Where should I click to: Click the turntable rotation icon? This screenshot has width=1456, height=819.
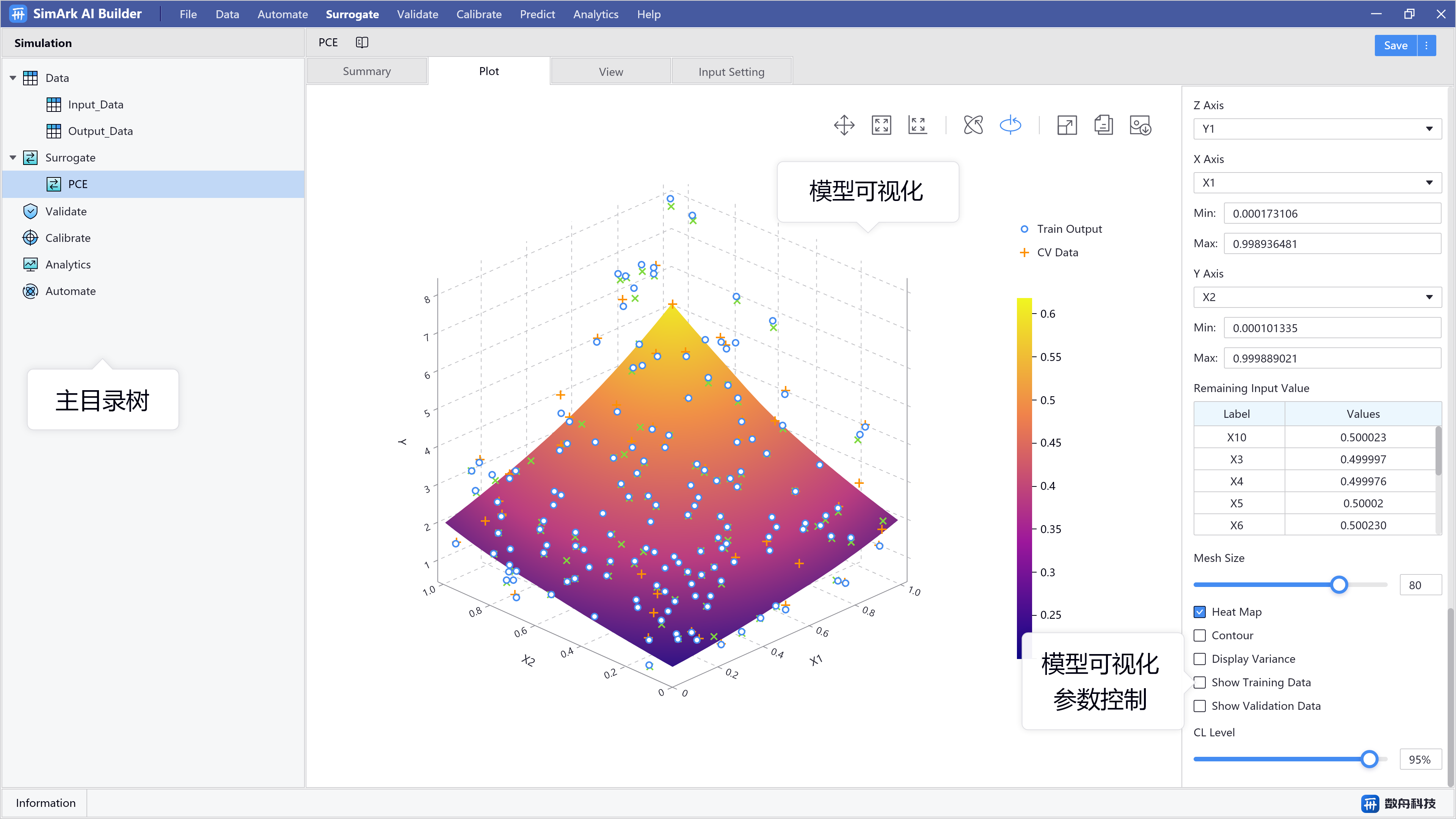[1010, 125]
